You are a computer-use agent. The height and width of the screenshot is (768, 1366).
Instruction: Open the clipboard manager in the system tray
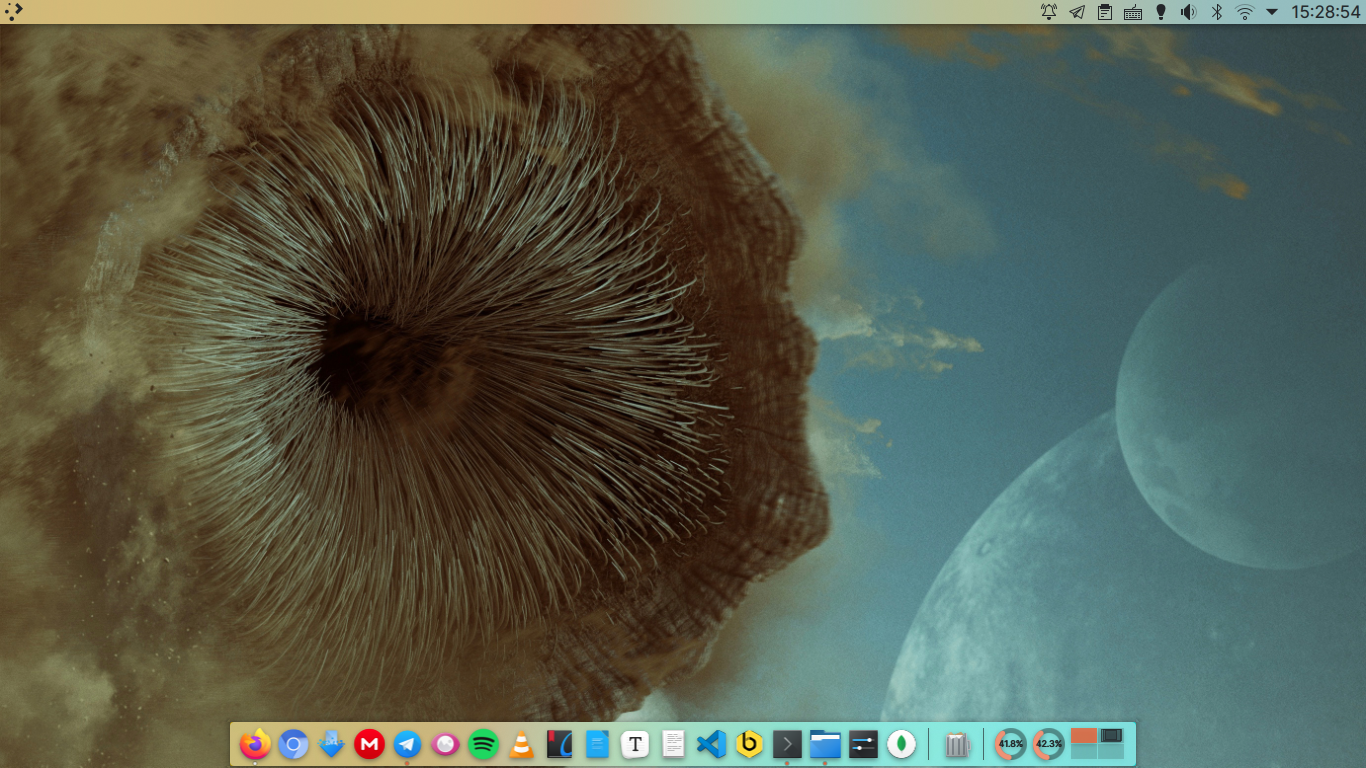click(x=1105, y=12)
